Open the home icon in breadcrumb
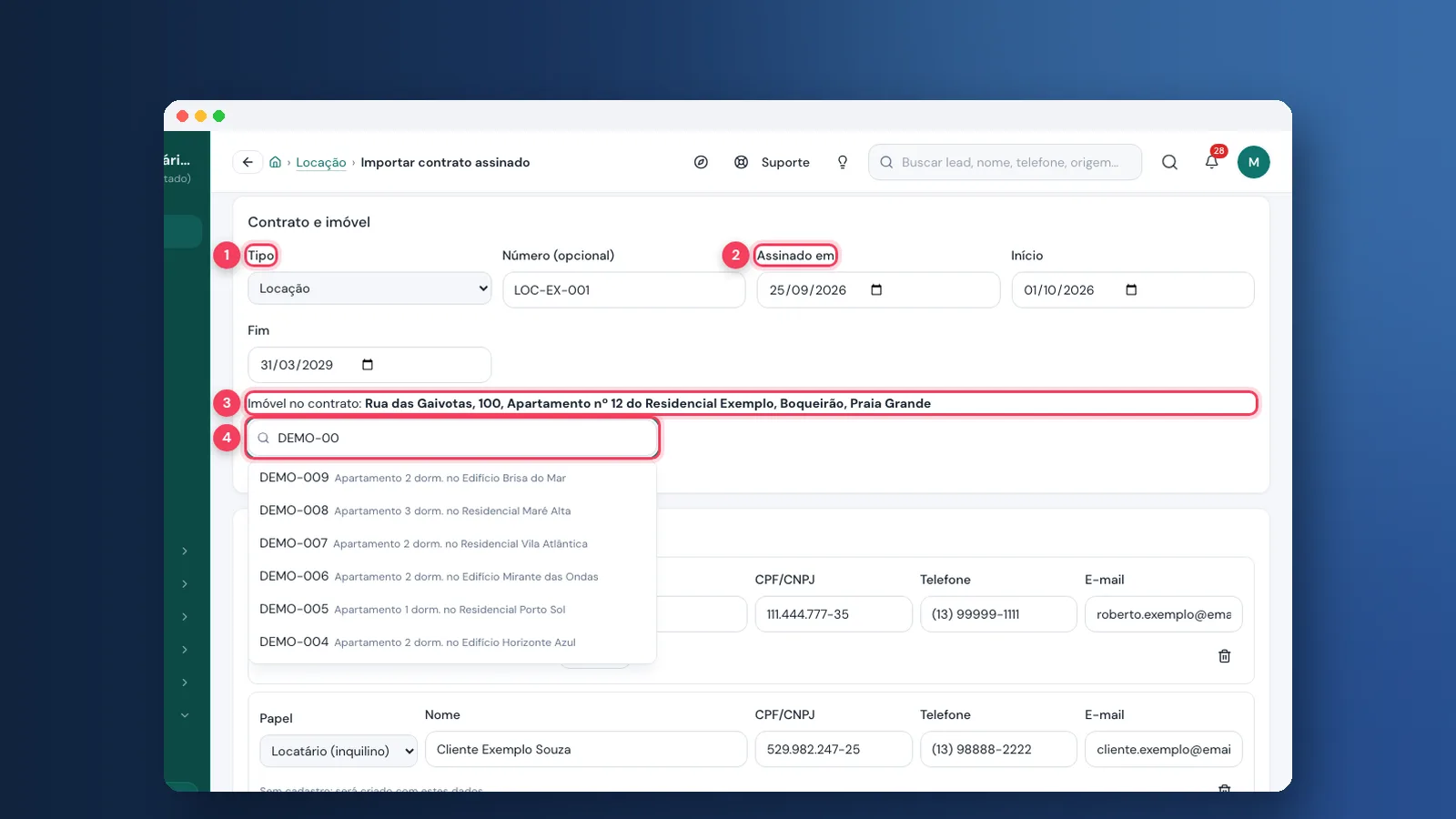1456x819 pixels. tap(275, 162)
